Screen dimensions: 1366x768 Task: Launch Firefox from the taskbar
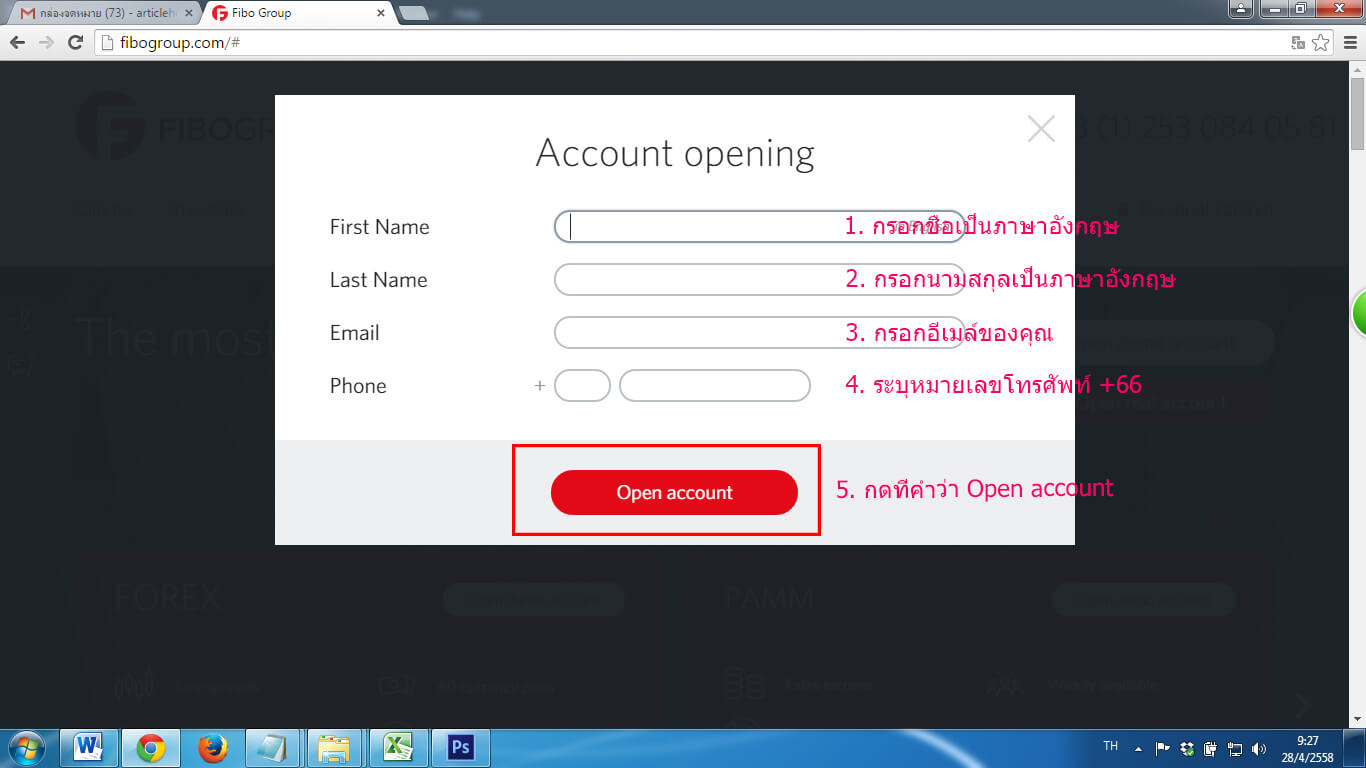(212, 747)
